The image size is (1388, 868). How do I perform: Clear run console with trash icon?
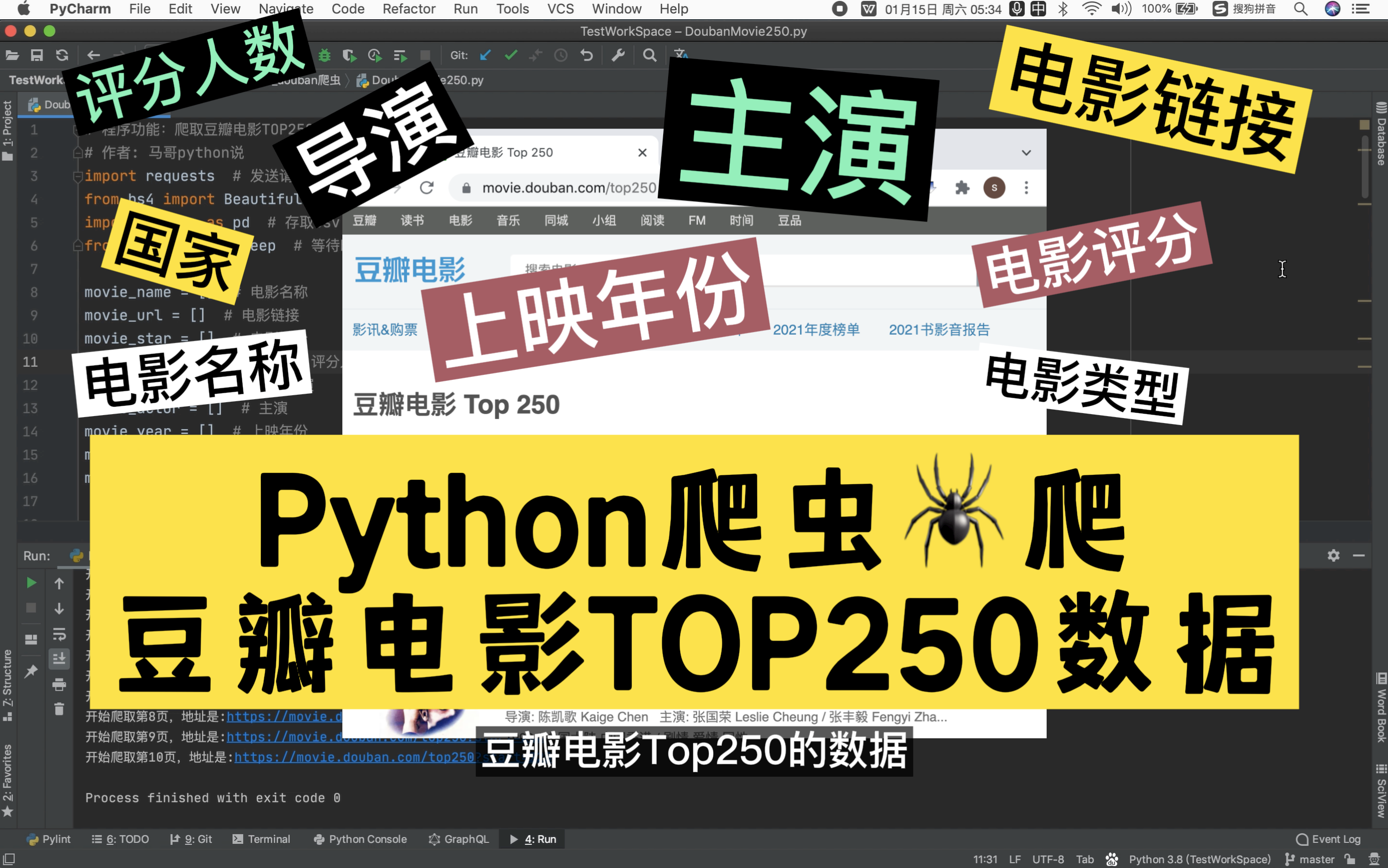tap(59, 710)
